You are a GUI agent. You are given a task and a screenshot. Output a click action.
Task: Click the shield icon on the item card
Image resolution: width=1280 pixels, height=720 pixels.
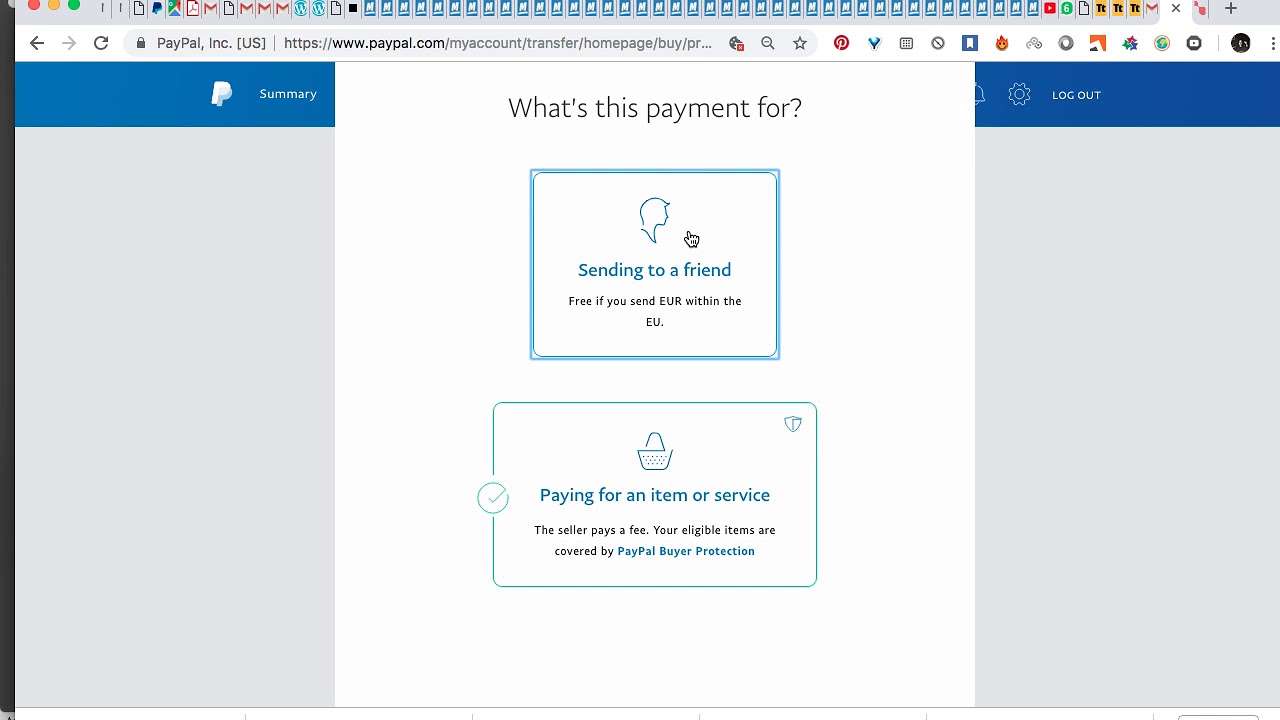[793, 424]
